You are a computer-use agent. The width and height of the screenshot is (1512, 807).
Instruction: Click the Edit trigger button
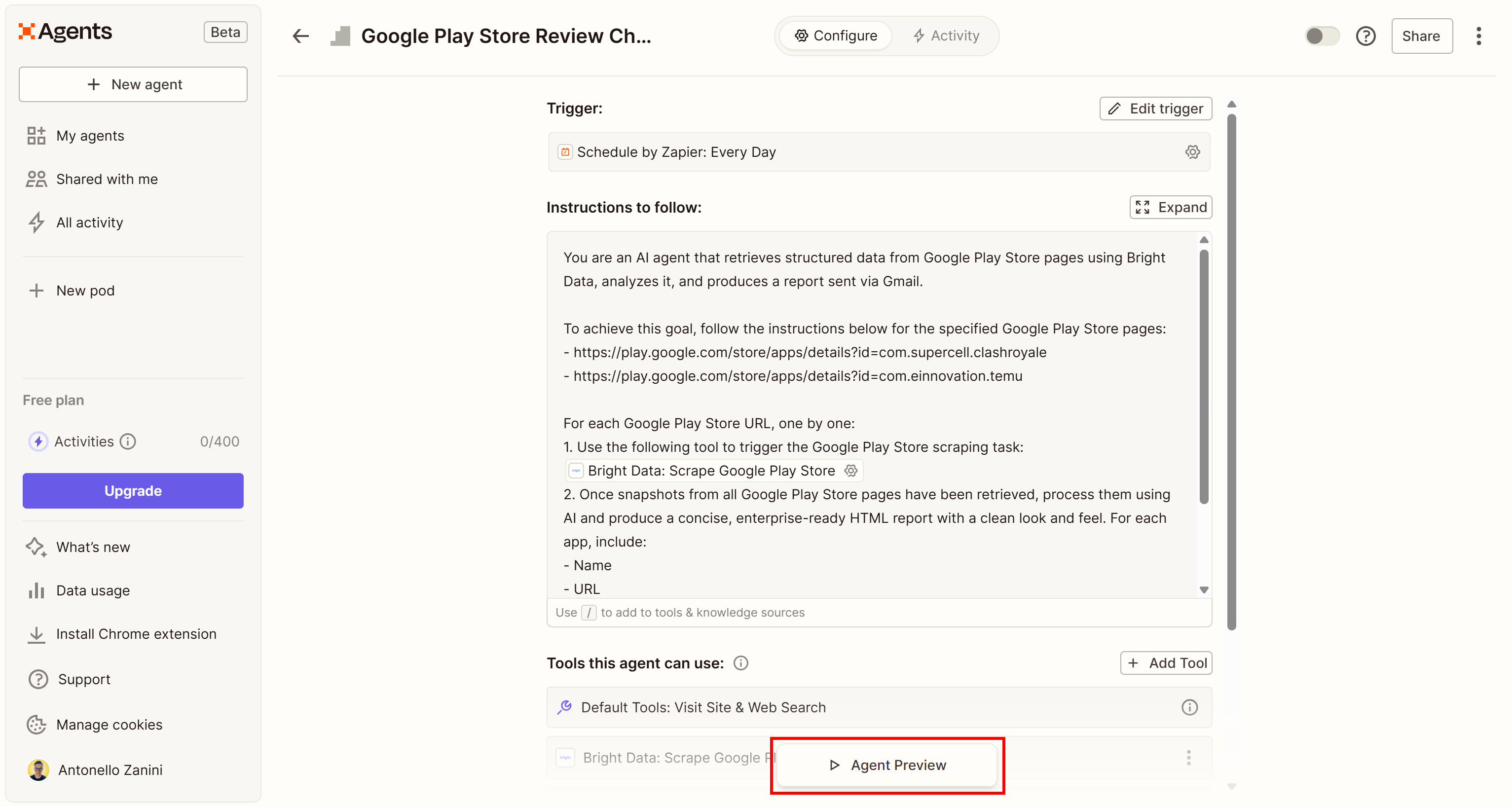point(1155,109)
